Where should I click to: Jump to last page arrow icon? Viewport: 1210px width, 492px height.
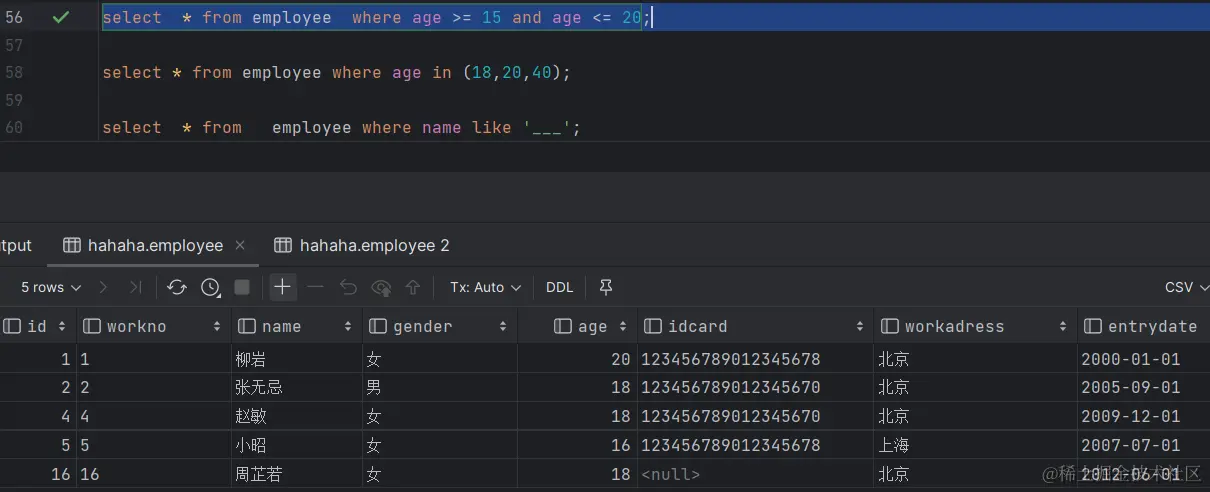pyautogui.click(x=135, y=287)
